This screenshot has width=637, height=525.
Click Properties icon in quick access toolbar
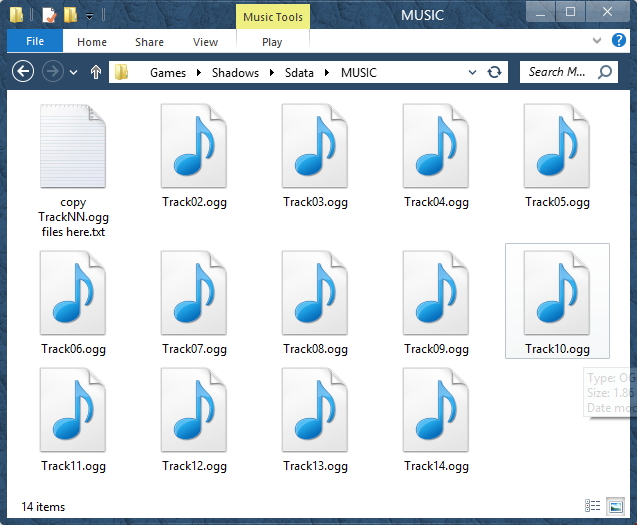48,15
